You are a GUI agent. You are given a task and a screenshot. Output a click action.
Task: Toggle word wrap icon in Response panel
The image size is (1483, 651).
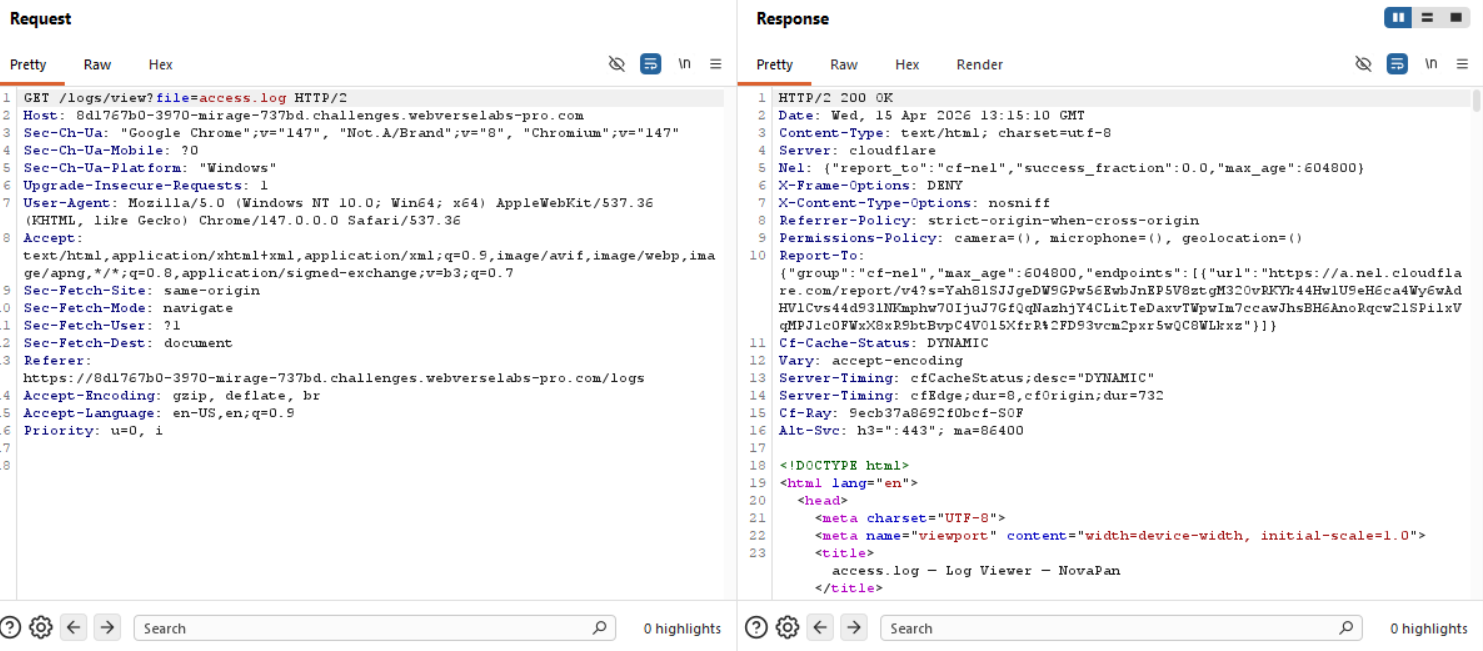point(1397,64)
